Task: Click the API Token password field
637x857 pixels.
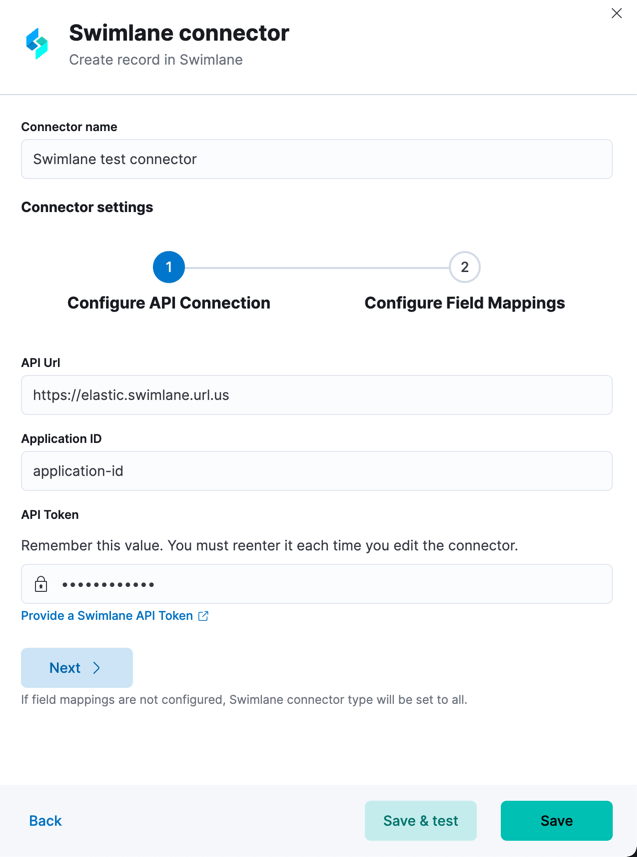Action: tap(330, 584)
